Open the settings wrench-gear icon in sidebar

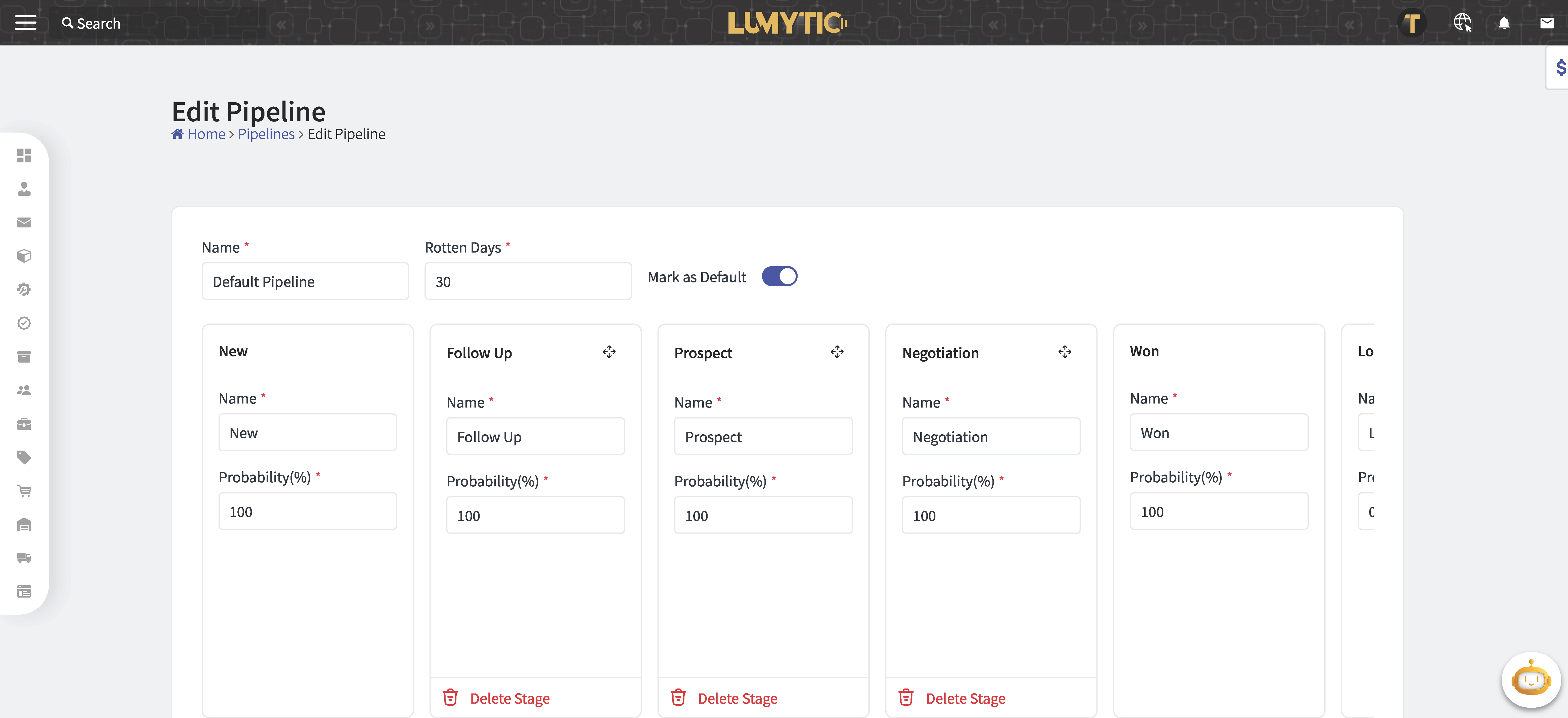24,290
